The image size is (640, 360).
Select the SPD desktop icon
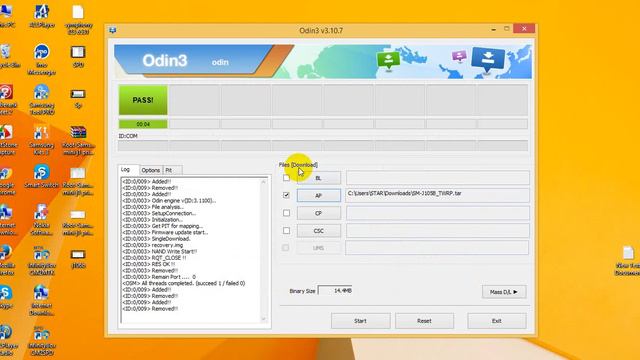(78, 56)
